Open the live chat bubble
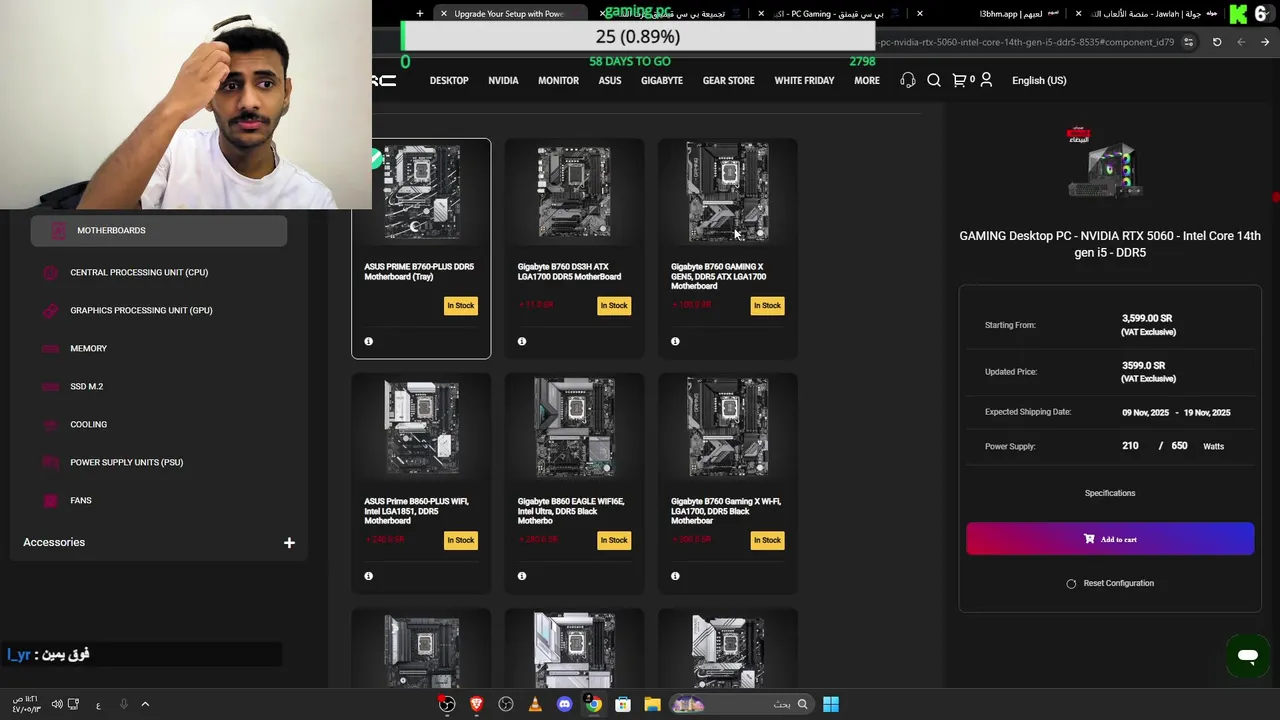 1247,657
